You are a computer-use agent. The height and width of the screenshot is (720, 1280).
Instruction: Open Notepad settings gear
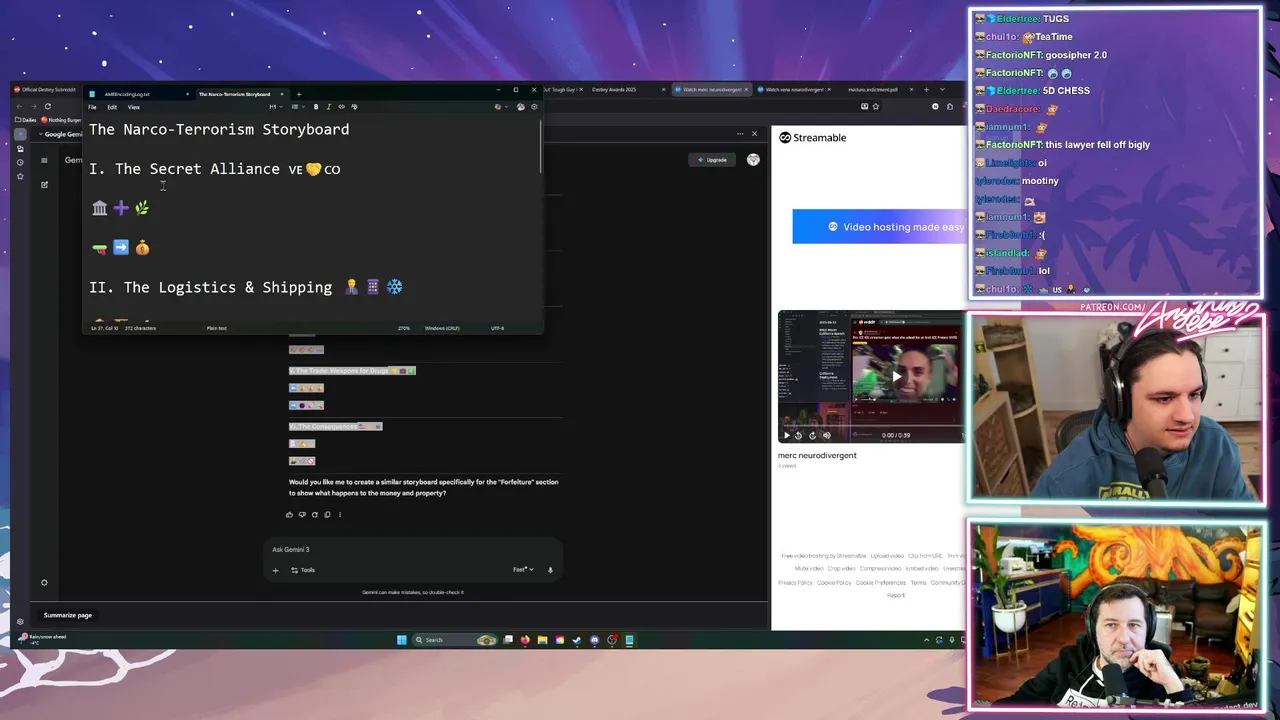[x=534, y=107]
